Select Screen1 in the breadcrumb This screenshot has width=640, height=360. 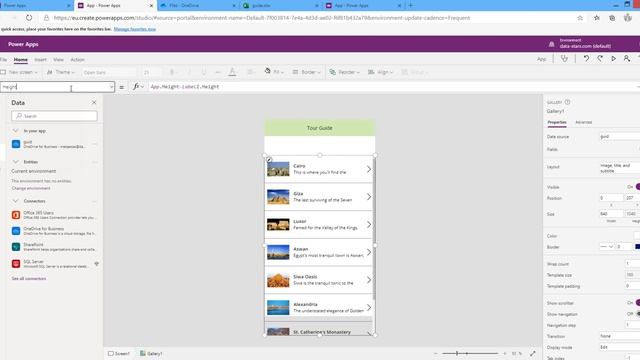tap(119, 353)
